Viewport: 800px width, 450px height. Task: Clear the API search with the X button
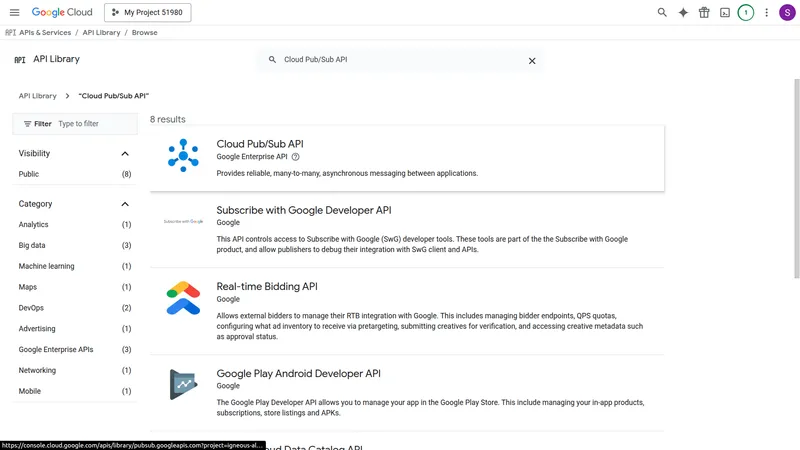[532, 61]
